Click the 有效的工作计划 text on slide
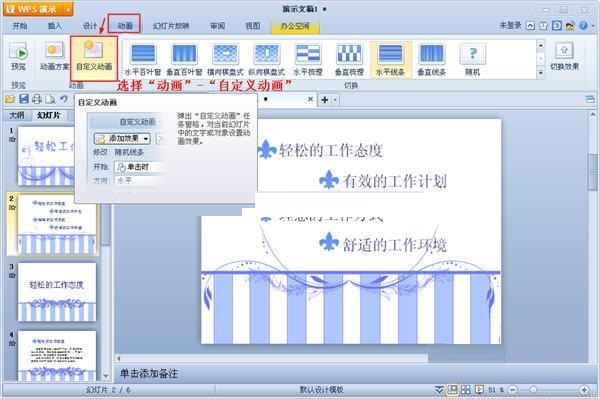Image resolution: width=600 pixels, height=399 pixels. [395, 181]
